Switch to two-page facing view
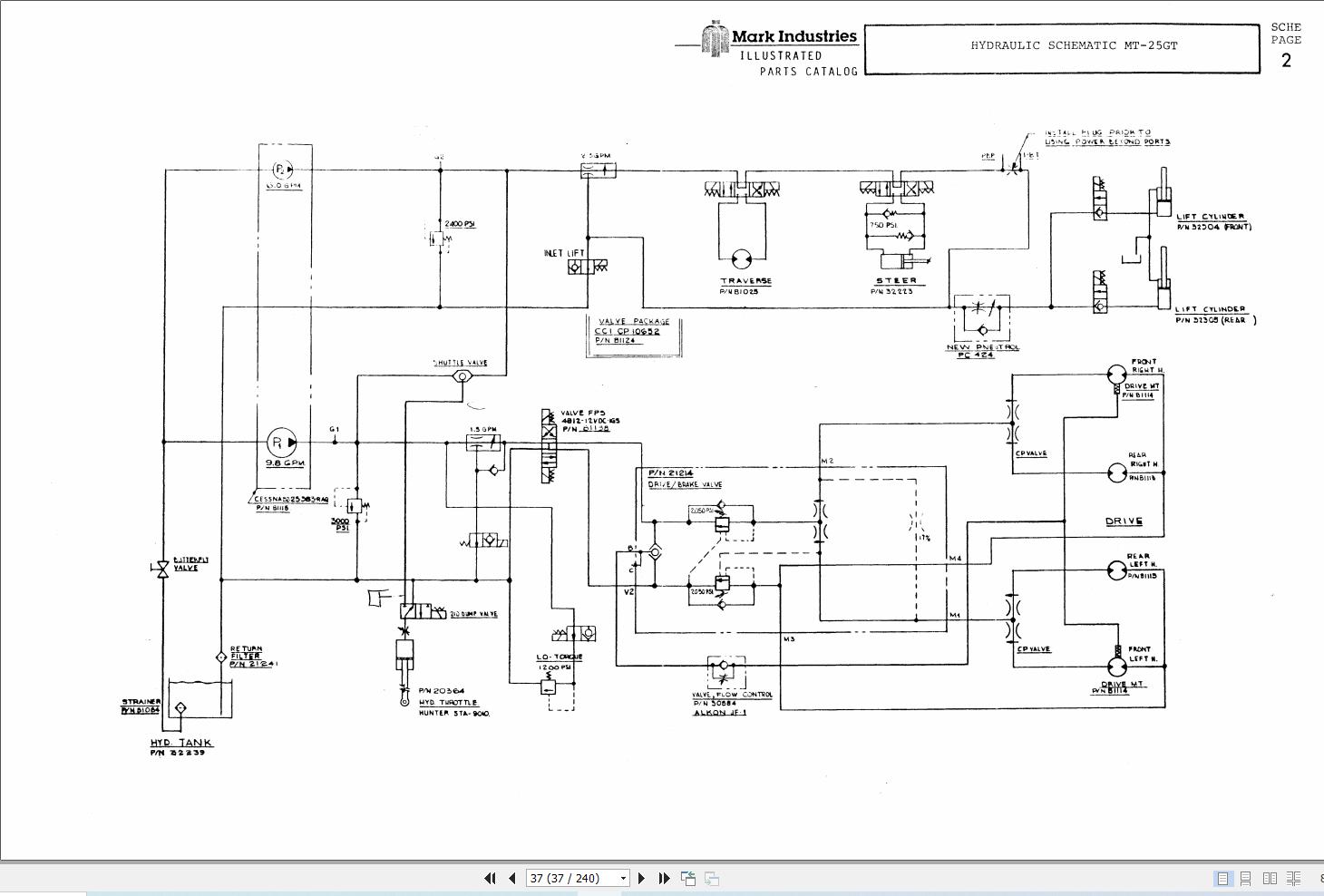Viewport: 1324px width, 896px height. (x=1270, y=878)
